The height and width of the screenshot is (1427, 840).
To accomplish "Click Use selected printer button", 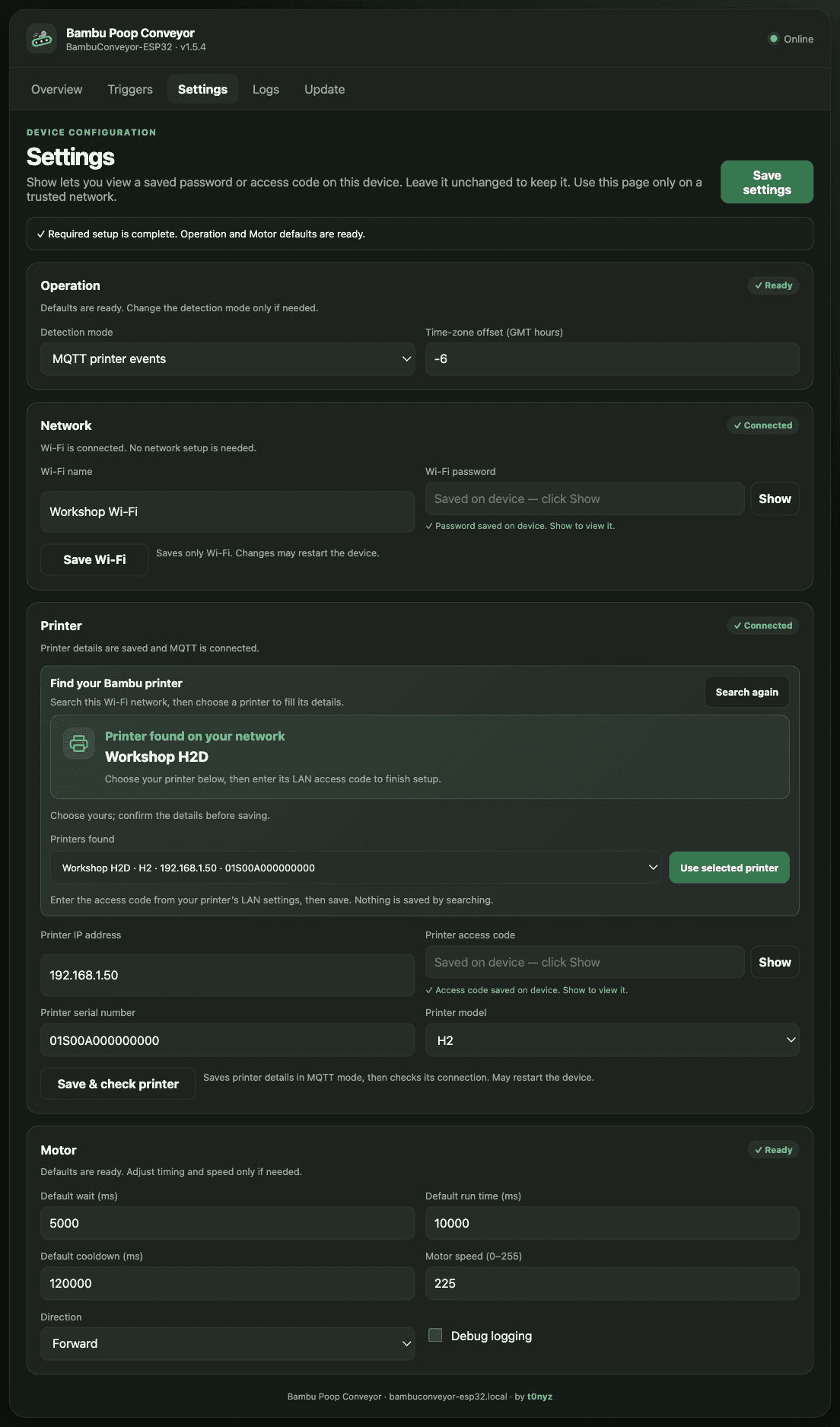I will (x=729, y=868).
